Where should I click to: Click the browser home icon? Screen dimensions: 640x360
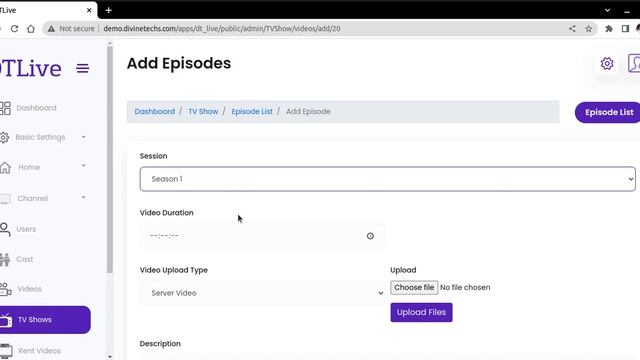[x=31, y=29]
